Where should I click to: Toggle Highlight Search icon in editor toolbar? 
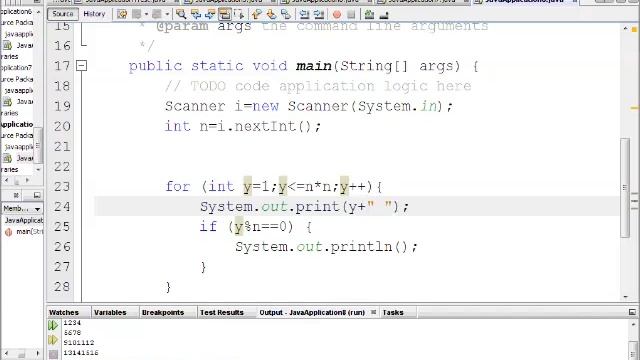[225, 14]
